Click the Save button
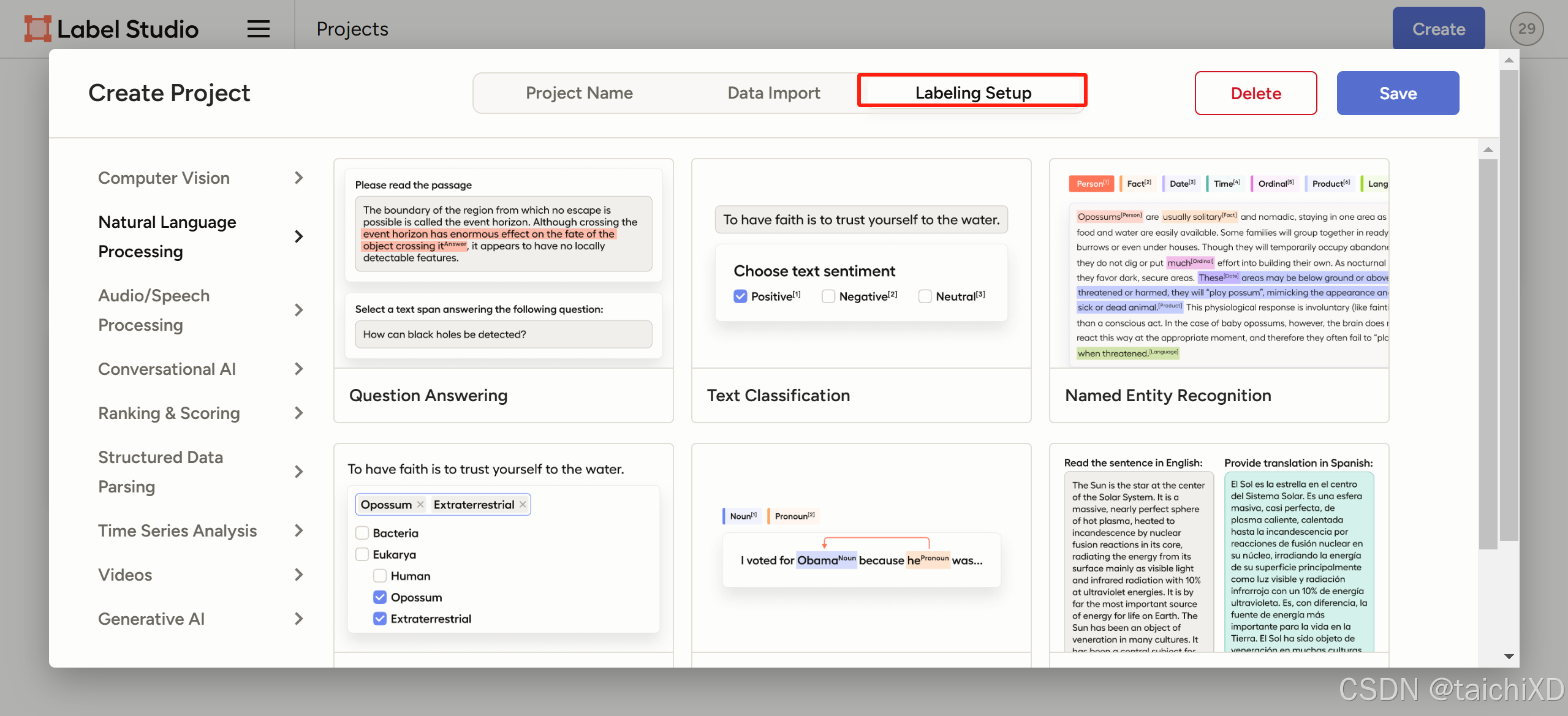1568x716 pixels. pos(1398,93)
